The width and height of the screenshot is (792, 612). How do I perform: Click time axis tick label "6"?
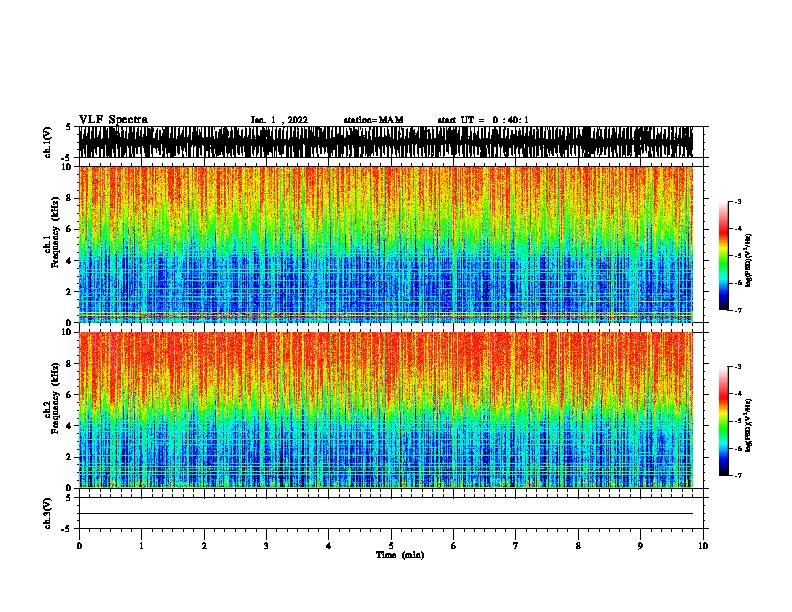454,546
